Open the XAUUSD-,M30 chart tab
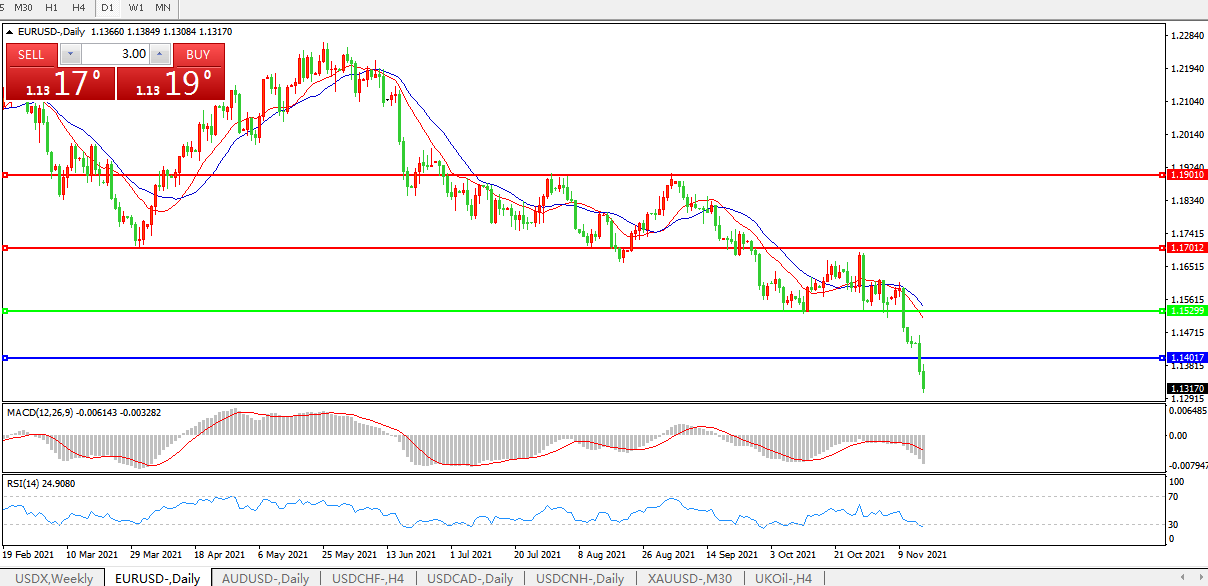This screenshot has width=1208, height=586. 689,578
